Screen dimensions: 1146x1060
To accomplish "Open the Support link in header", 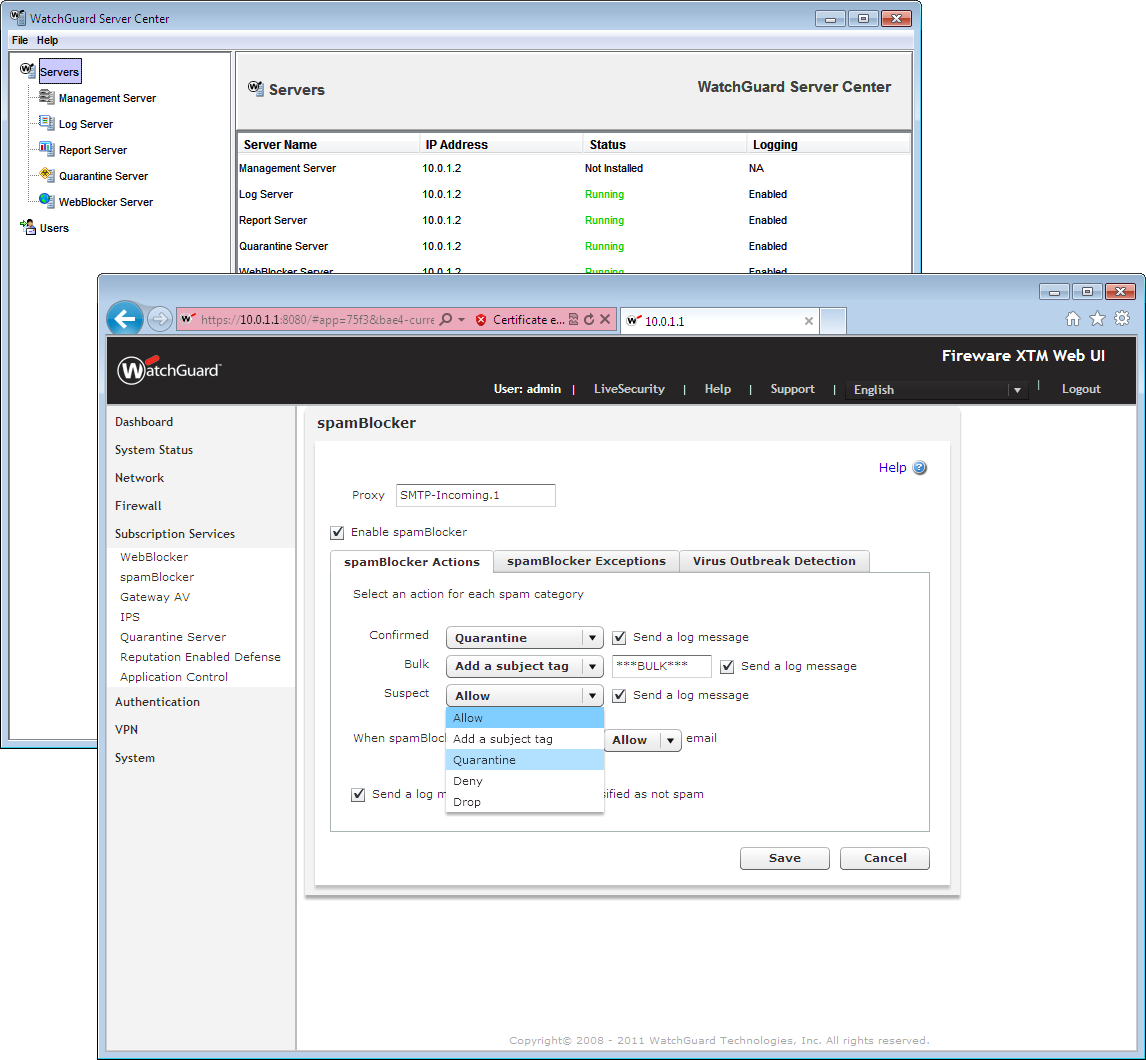I will [792, 389].
